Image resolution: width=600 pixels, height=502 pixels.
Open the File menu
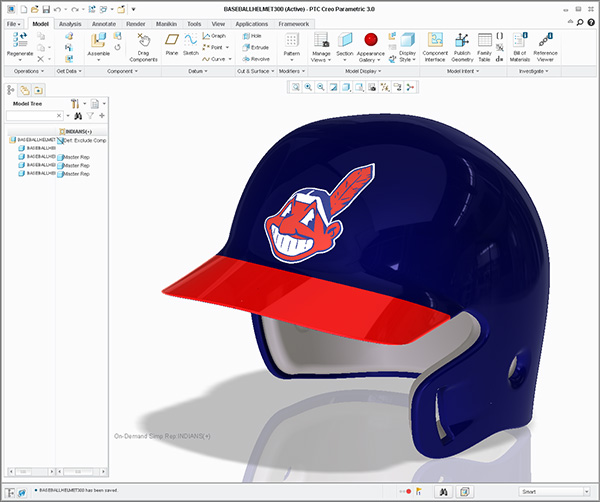tap(14, 24)
